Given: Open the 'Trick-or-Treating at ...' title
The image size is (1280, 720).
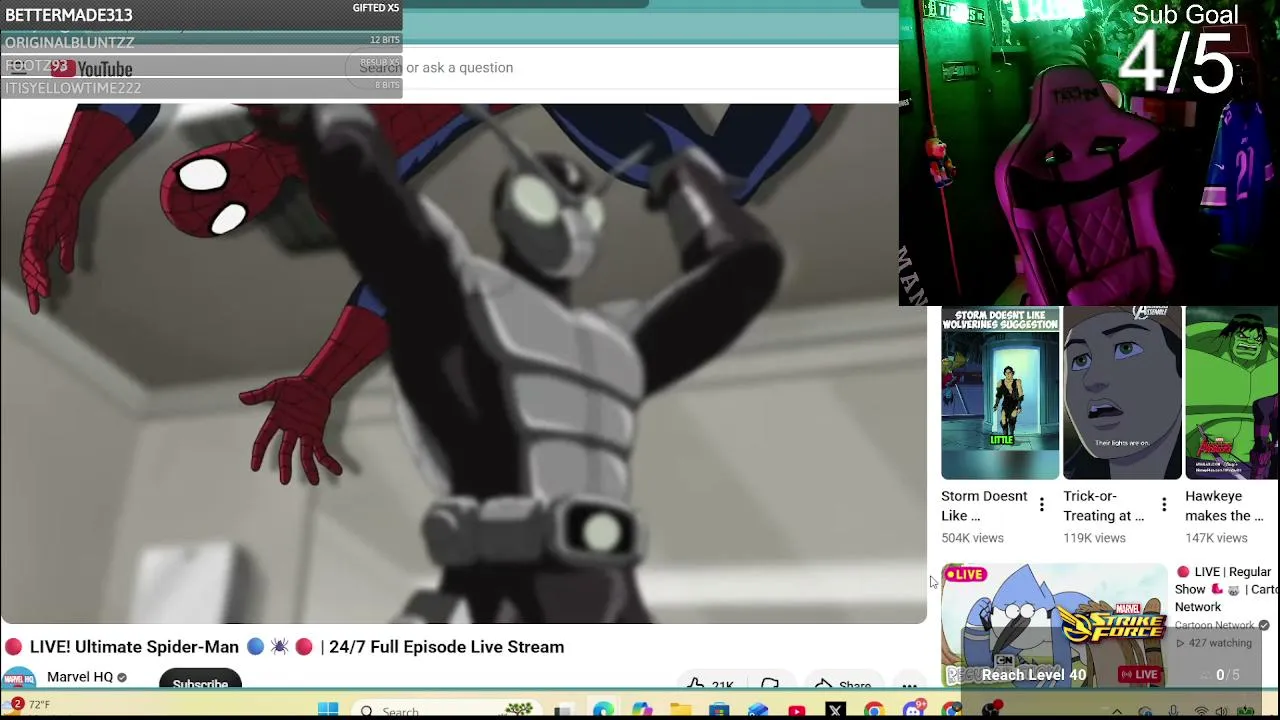Looking at the screenshot, I should click(1104, 506).
